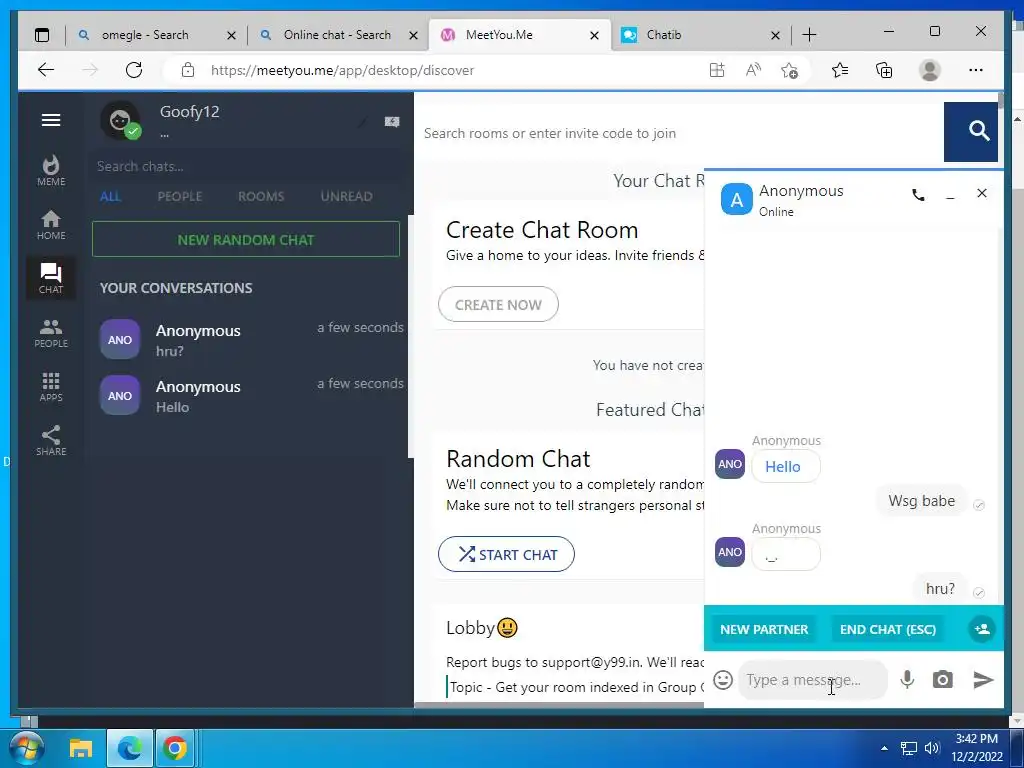Image resolution: width=1024 pixels, height=768 pixels.
Task: Click the add friend icon in chat bar
Action: click(x=982, y=629)
